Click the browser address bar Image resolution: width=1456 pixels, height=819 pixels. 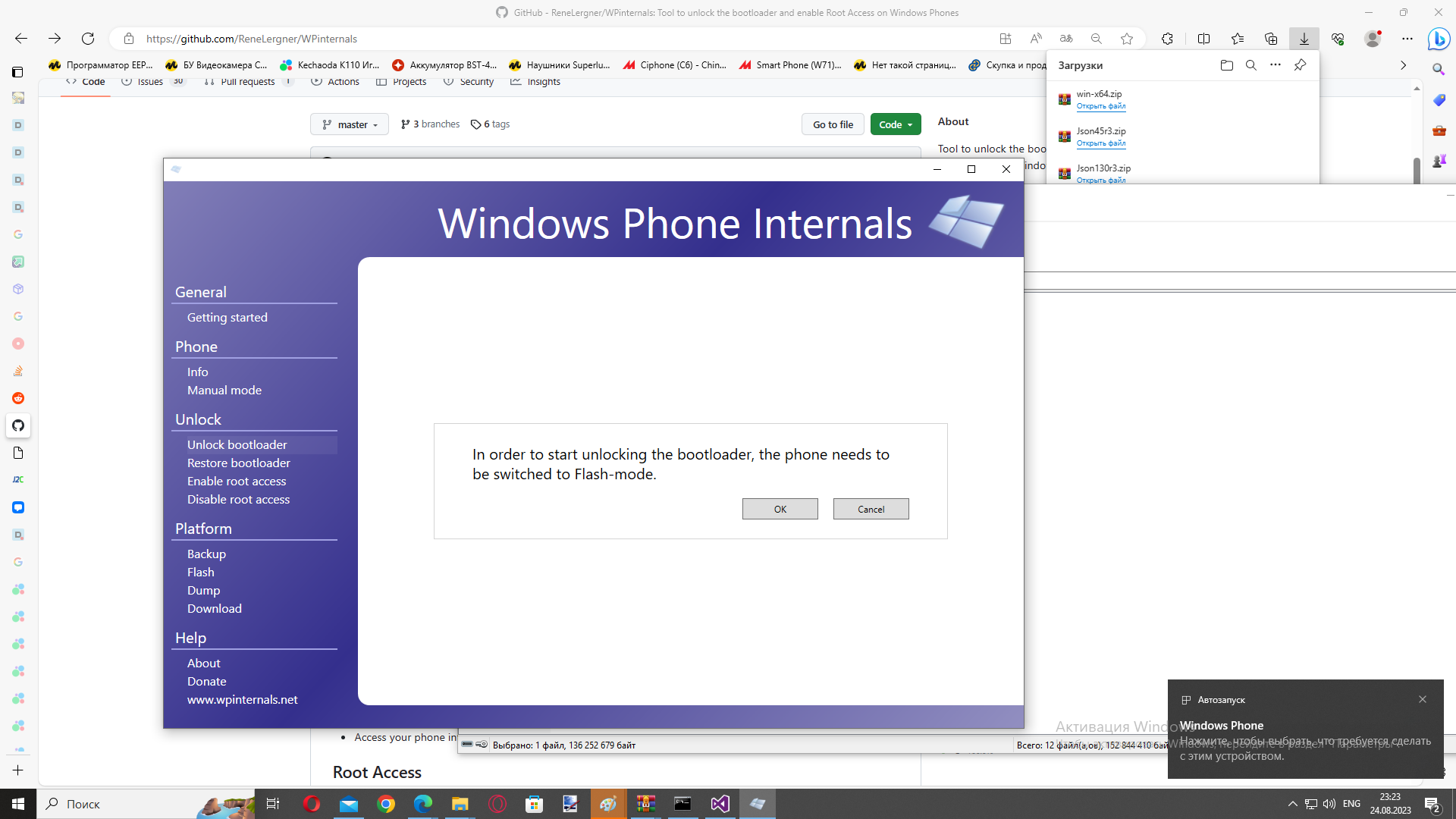pos(531,39)
